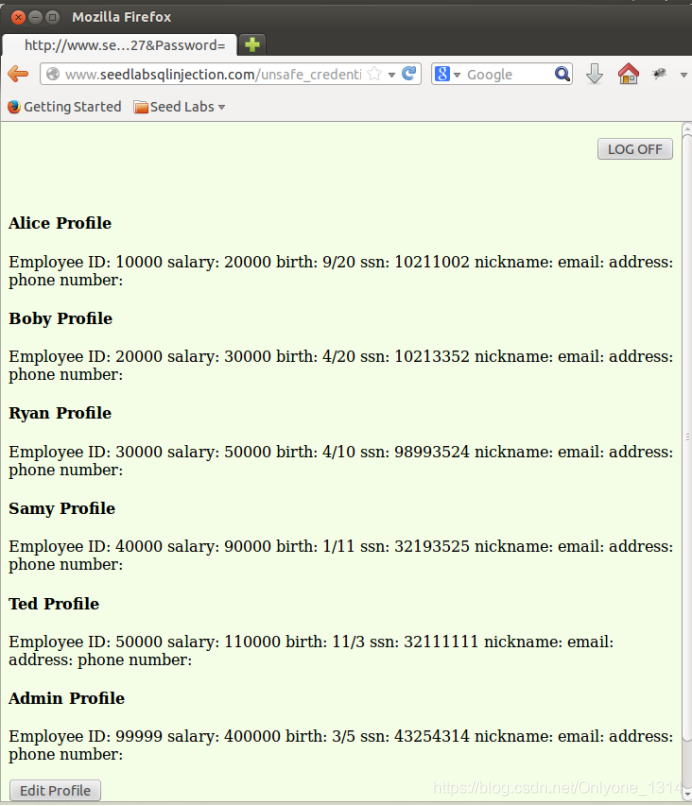
Task: Click Admin's Employee ID 99999
Action: 139,736
